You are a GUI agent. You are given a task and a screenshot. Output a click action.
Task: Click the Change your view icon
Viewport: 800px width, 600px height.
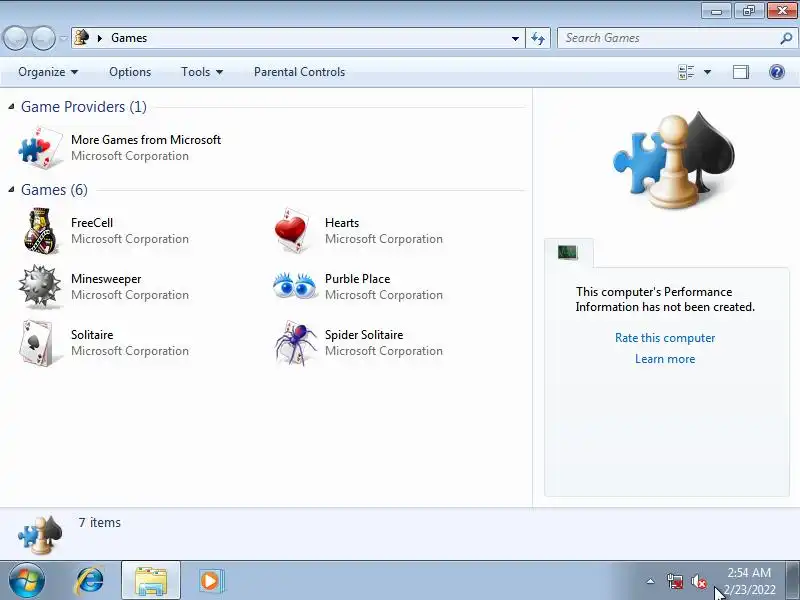[686, 72]
